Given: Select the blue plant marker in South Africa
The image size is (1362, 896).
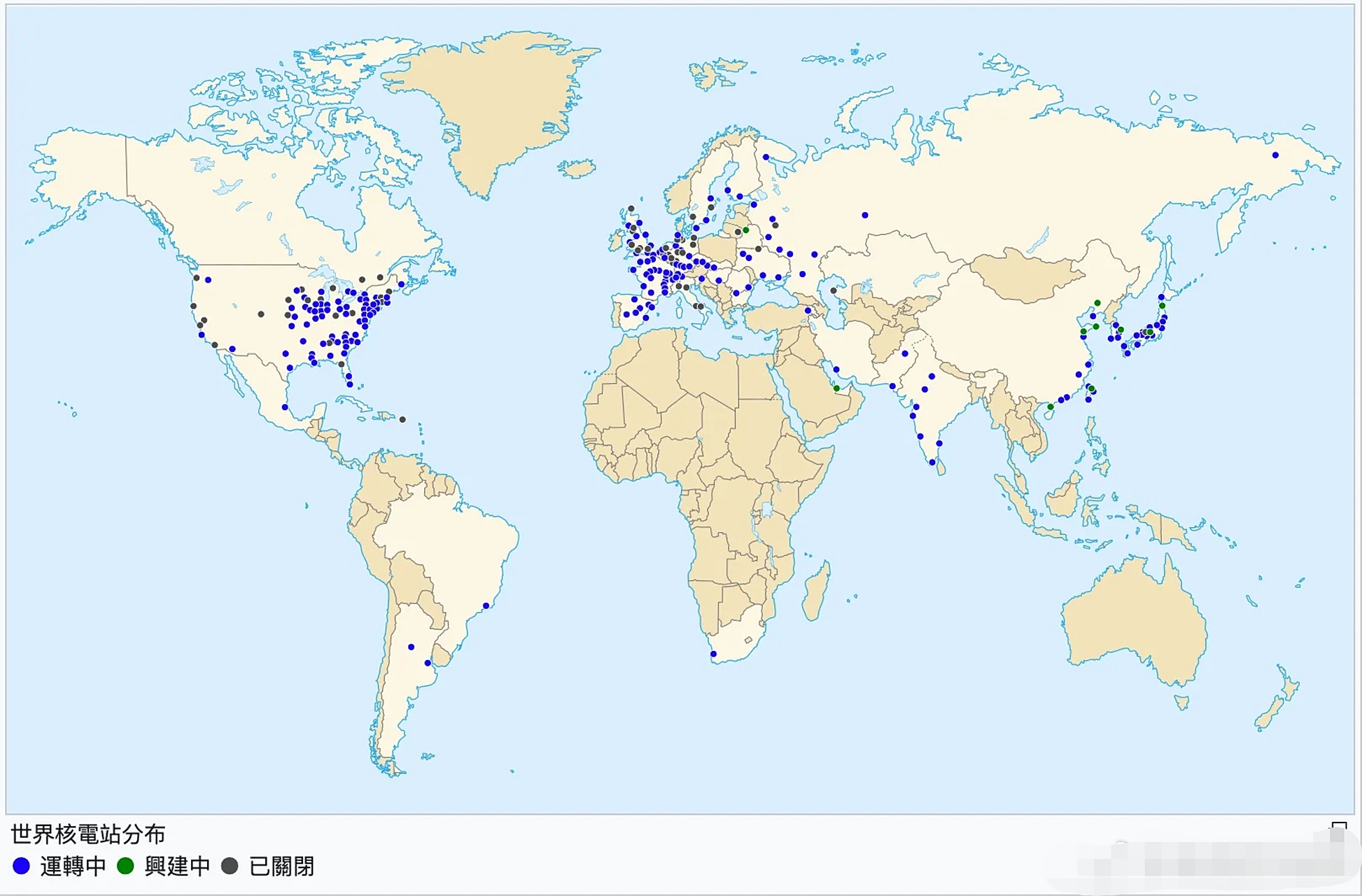Looking at the screenshot, I should coord(713,654).
